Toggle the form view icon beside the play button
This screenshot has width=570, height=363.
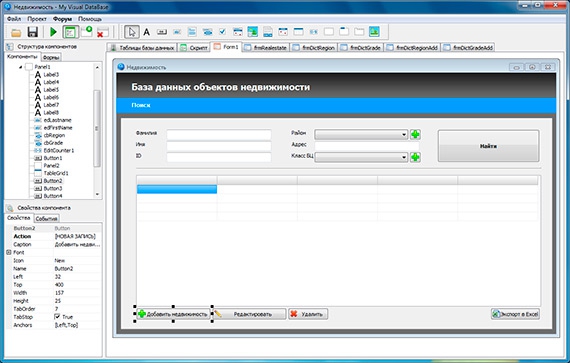(x=70, y=32)
